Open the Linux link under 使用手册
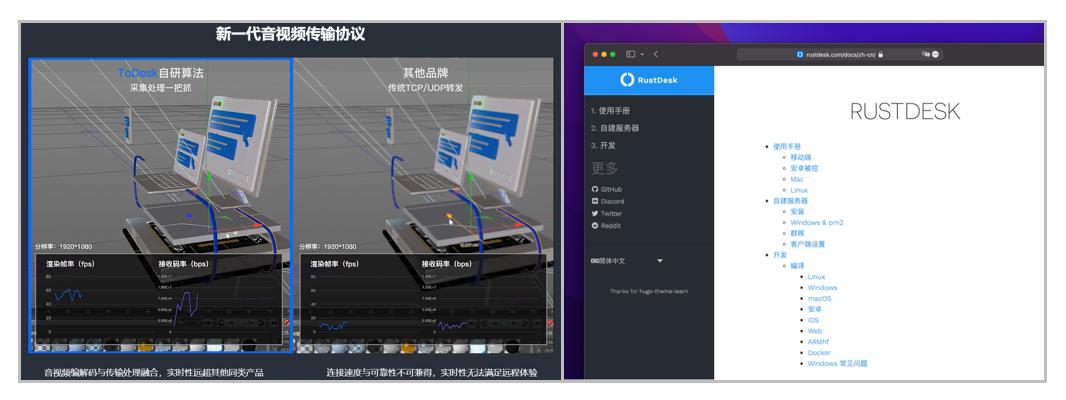 click(799, 190)
